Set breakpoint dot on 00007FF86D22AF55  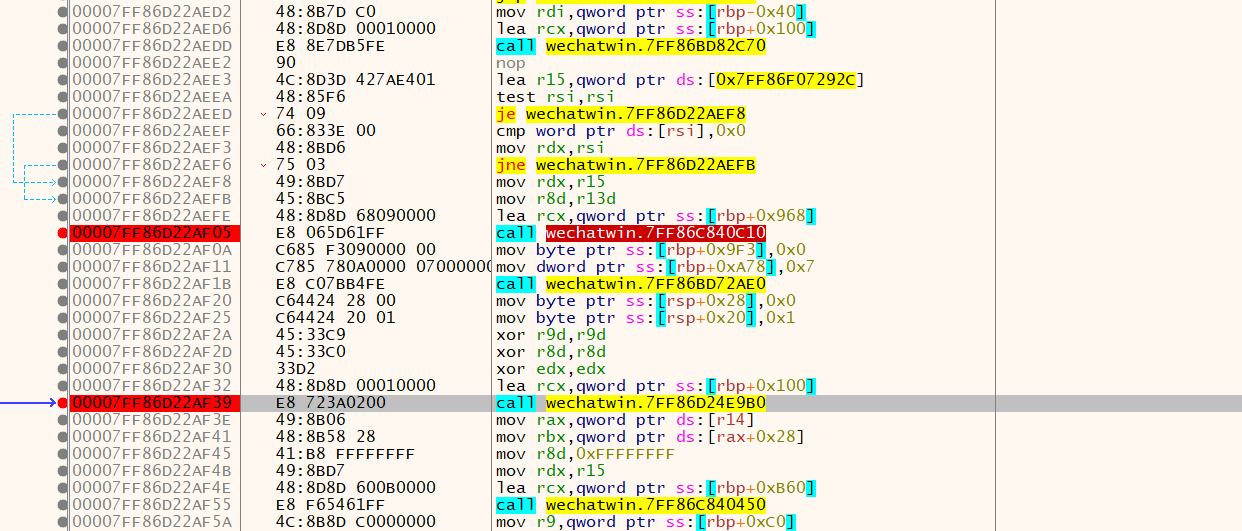click(x=63, y=505)
